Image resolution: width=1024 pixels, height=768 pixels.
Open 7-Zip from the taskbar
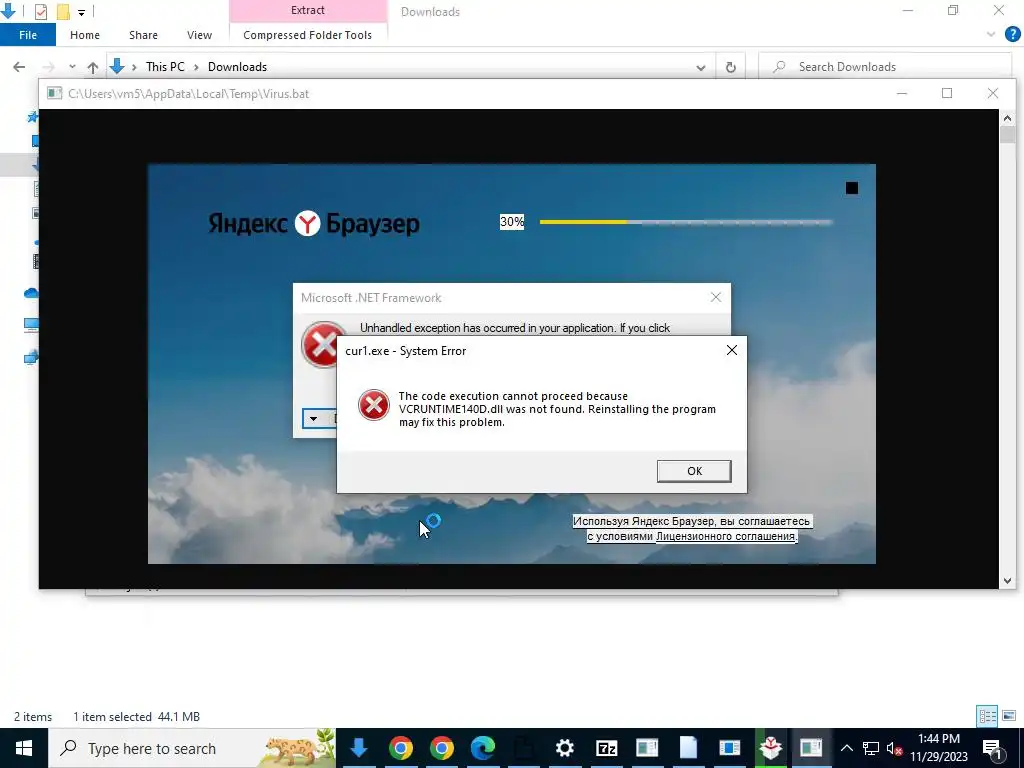(x=606, y=748)
